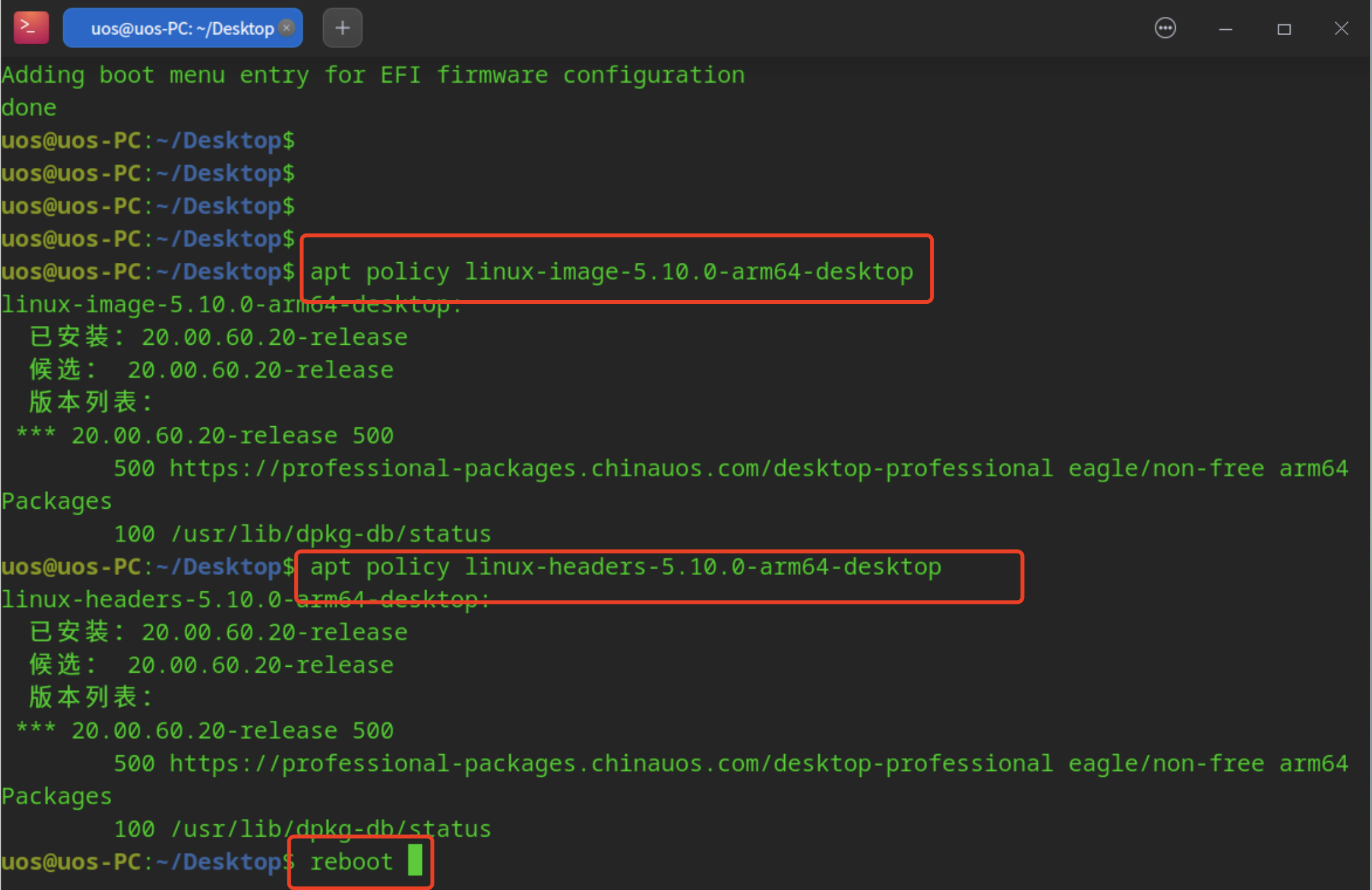Click the first chinauos.com packages URL
The width and height of the screenshot is (1372, 890).
(x=611, y=468)
